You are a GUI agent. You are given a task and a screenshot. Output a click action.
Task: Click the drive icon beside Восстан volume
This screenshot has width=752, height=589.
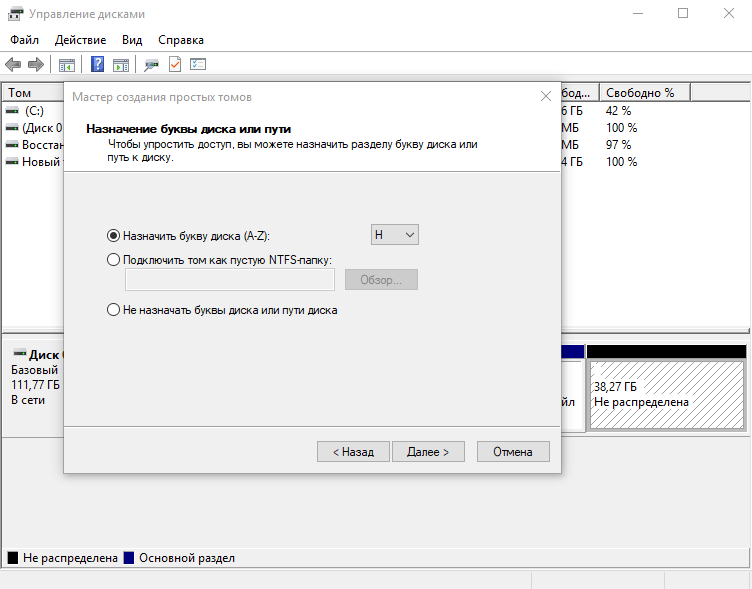coord(12,145)
